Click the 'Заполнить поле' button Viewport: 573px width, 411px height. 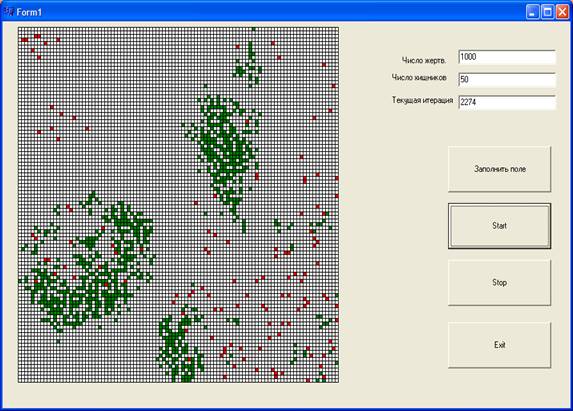500,169
